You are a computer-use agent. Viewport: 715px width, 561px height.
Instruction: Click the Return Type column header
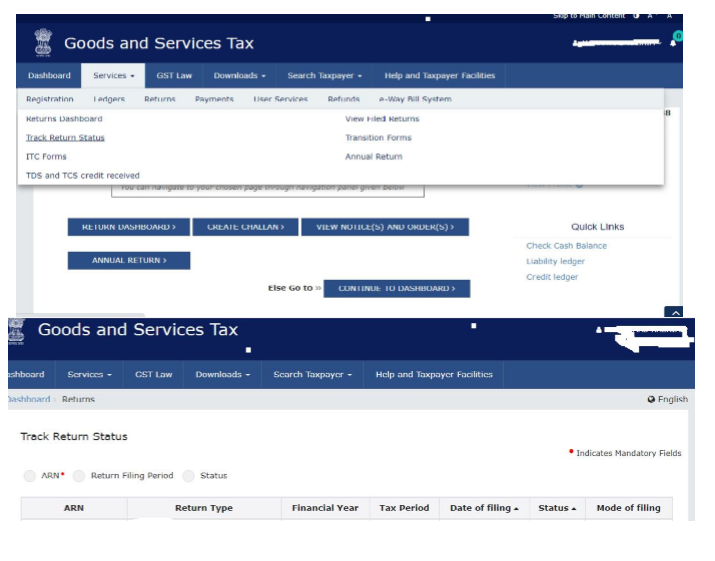204,508
